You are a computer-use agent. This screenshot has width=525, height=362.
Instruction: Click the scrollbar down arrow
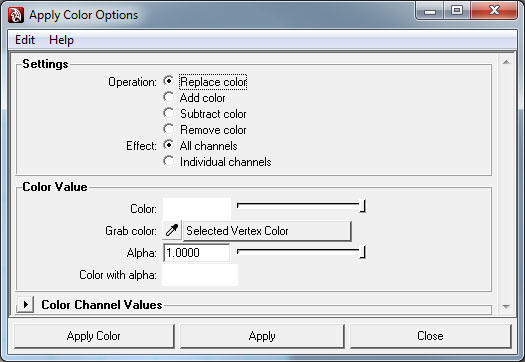[506, 306]
